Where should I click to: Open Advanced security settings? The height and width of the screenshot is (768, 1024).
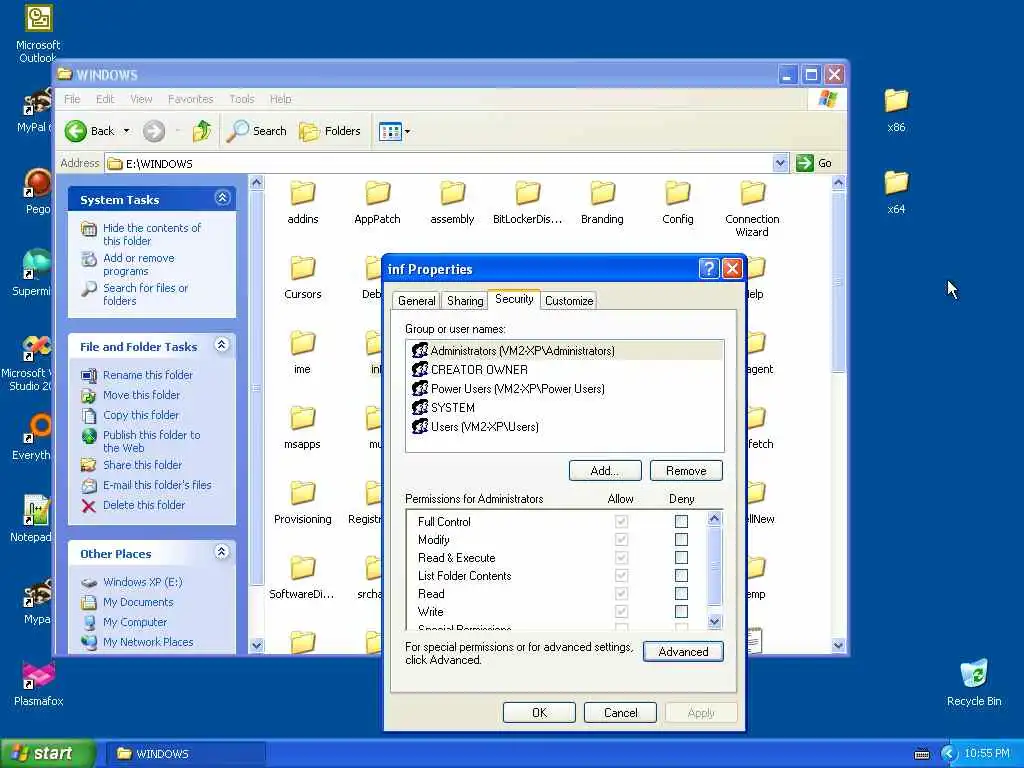click(x=683, y=652)
